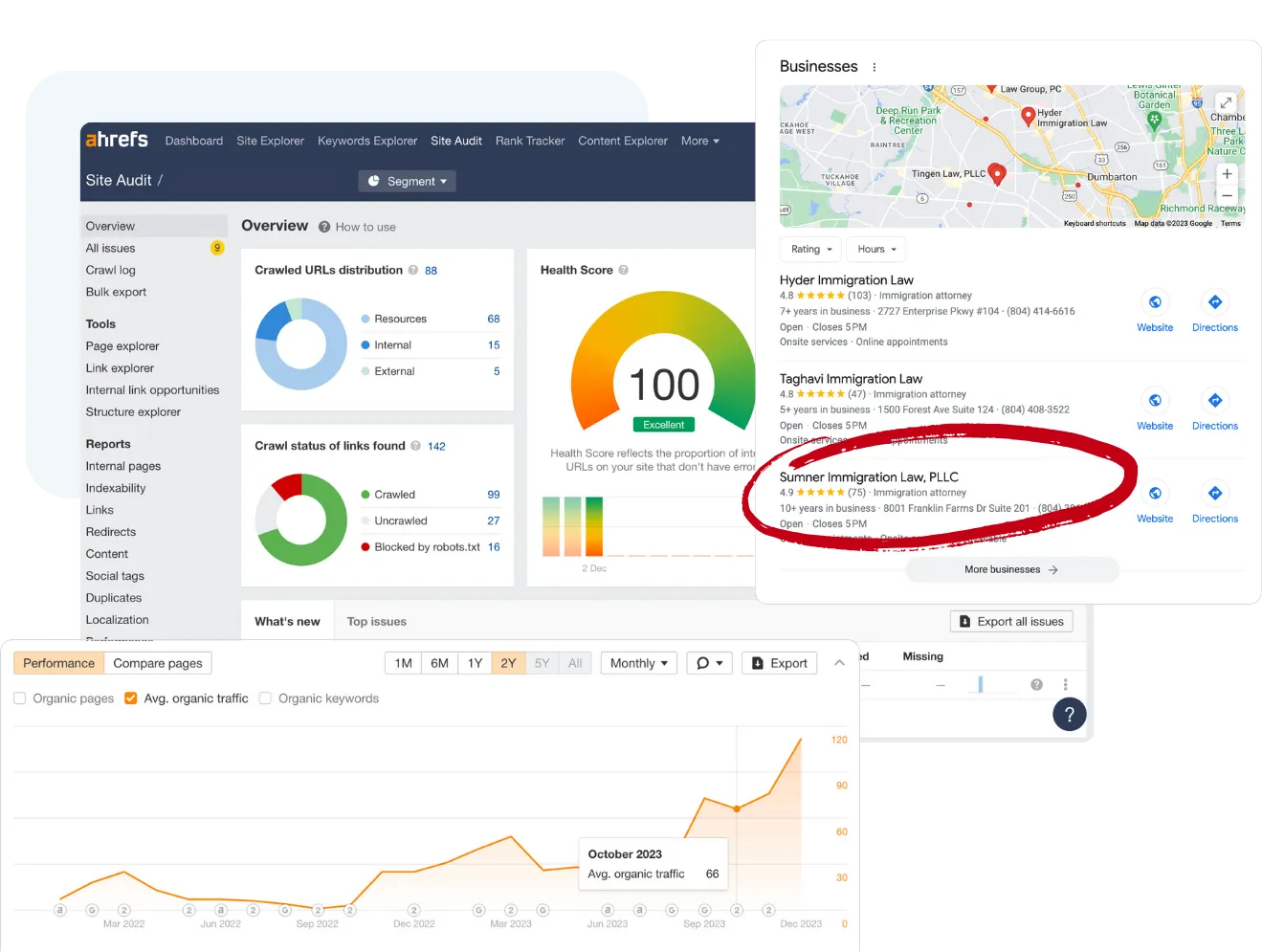Open Keywords Explorer in top navigation
This screenshot has height=952, width=1262.
tap(367, 141)
